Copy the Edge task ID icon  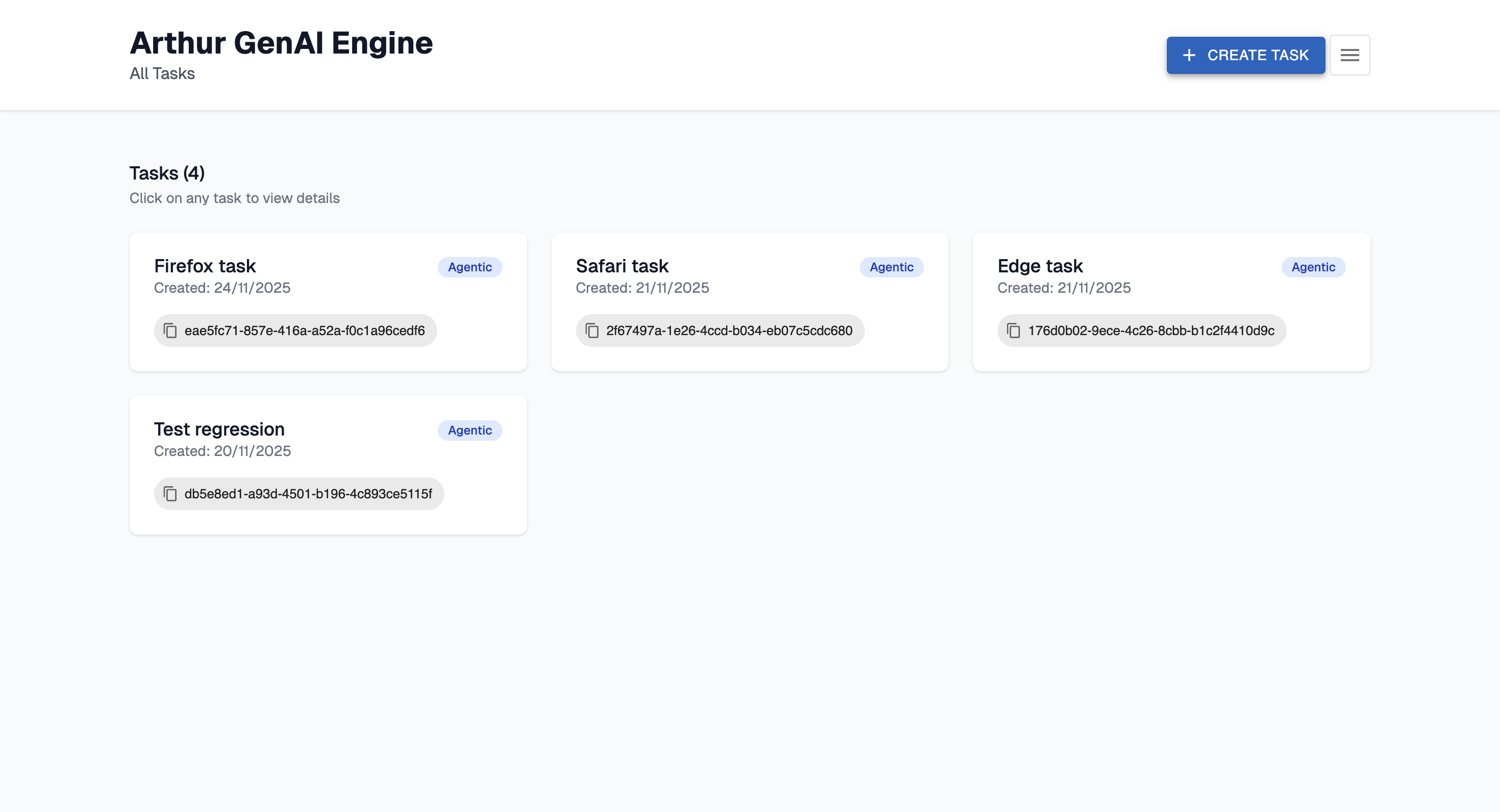(x=1013, y=331)
